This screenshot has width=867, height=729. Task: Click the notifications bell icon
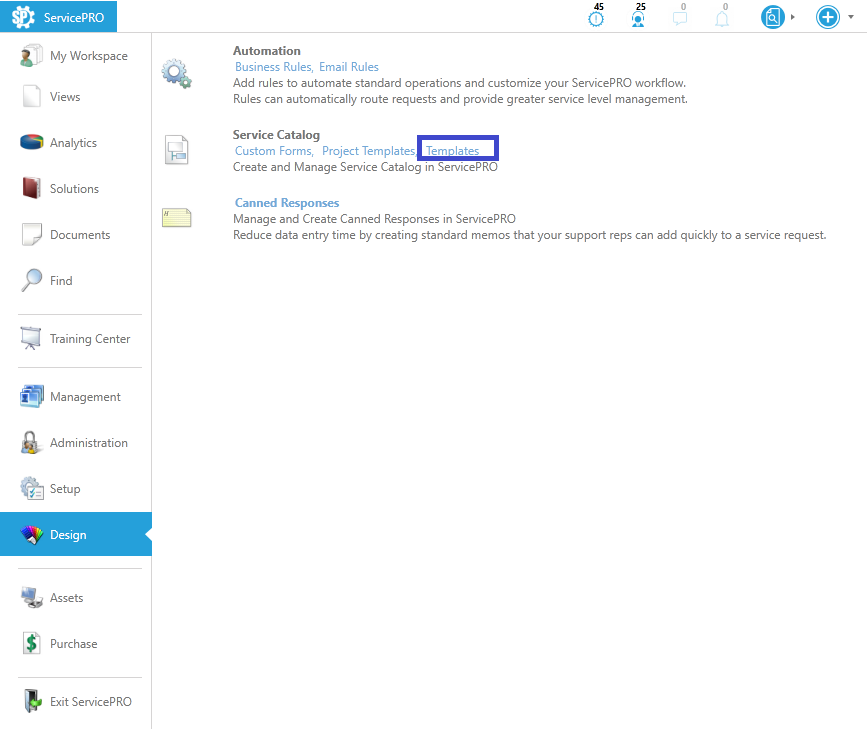[722, 18]
